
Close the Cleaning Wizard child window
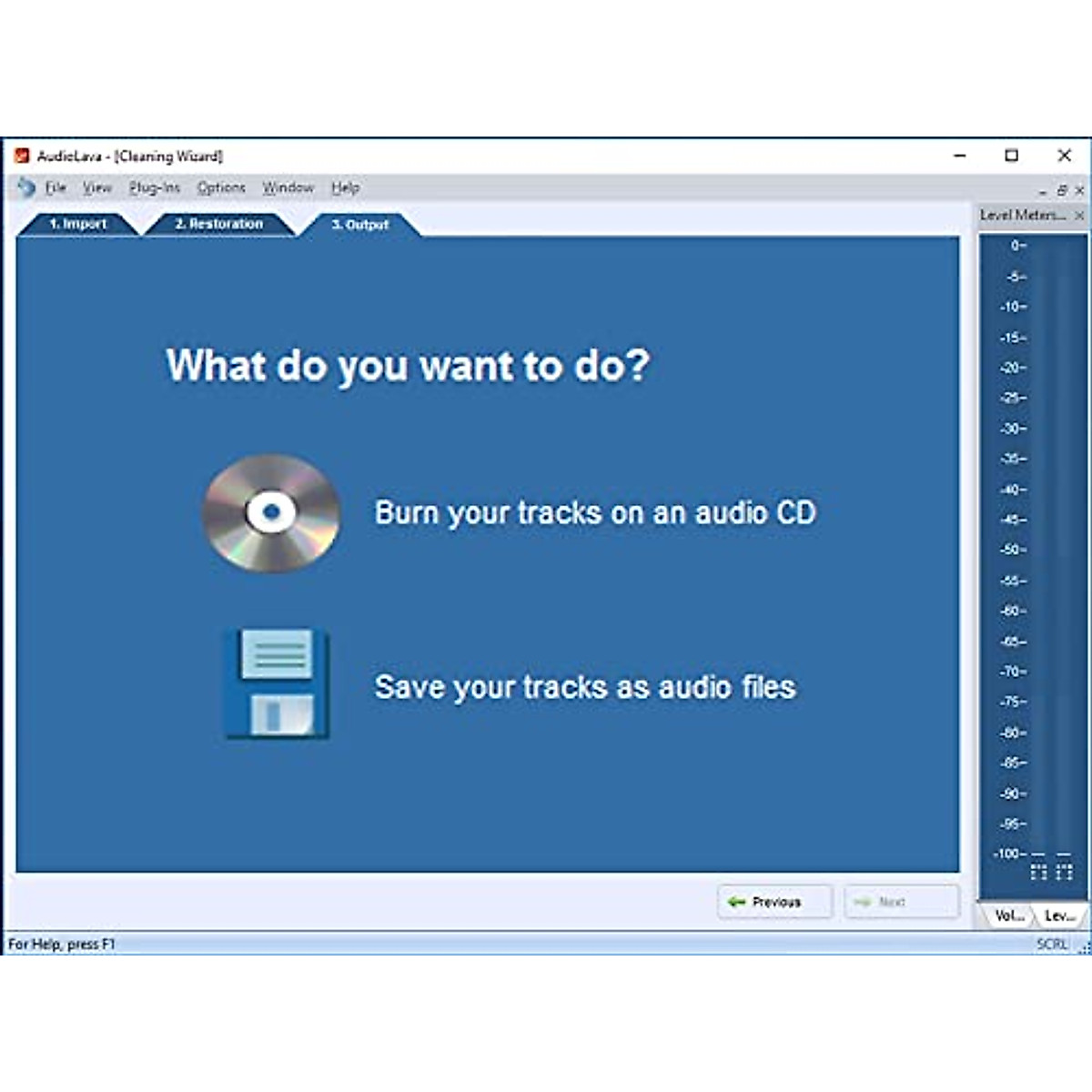1079,191
